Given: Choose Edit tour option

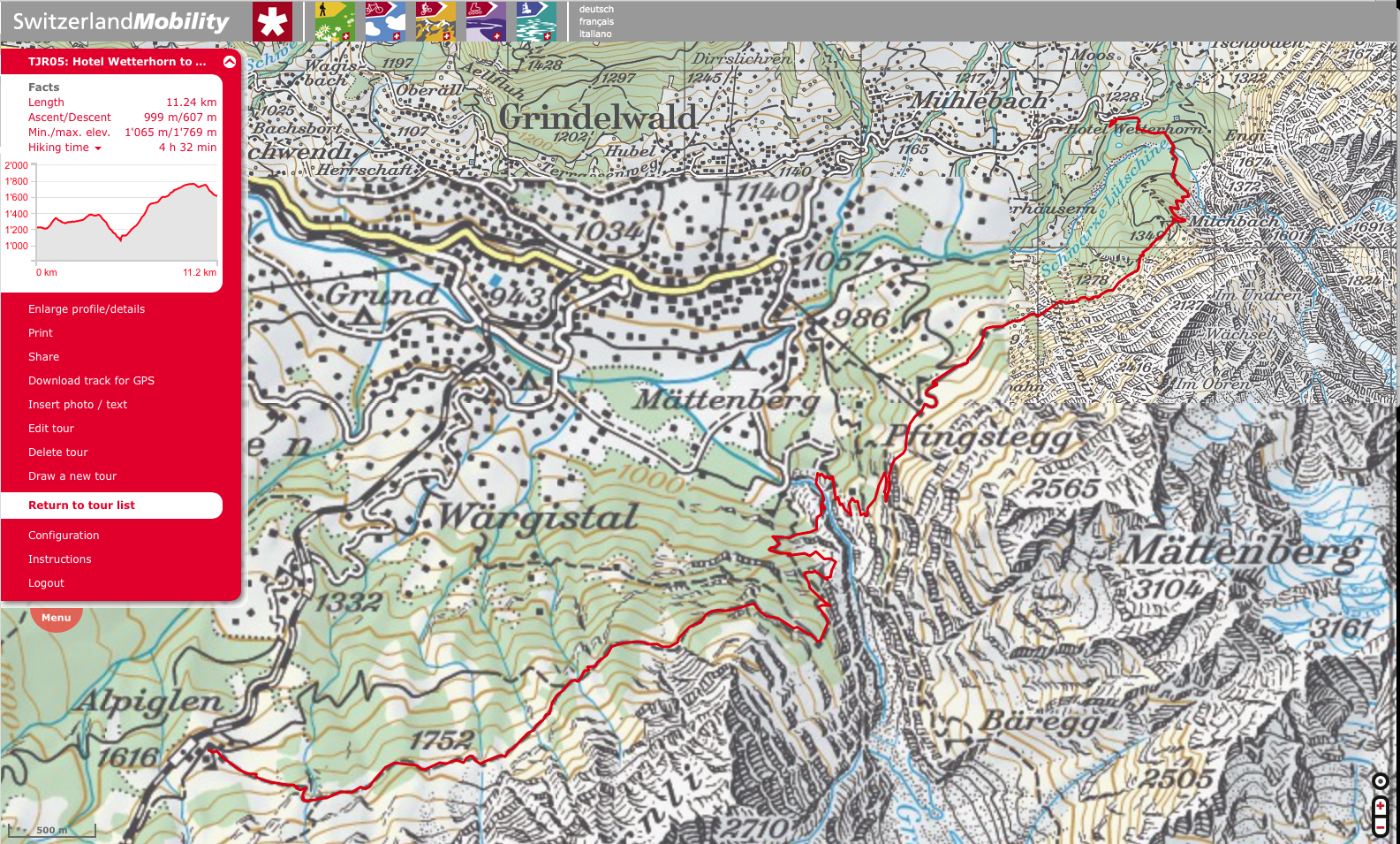Looking at the screenshot, I should (51, 429).
